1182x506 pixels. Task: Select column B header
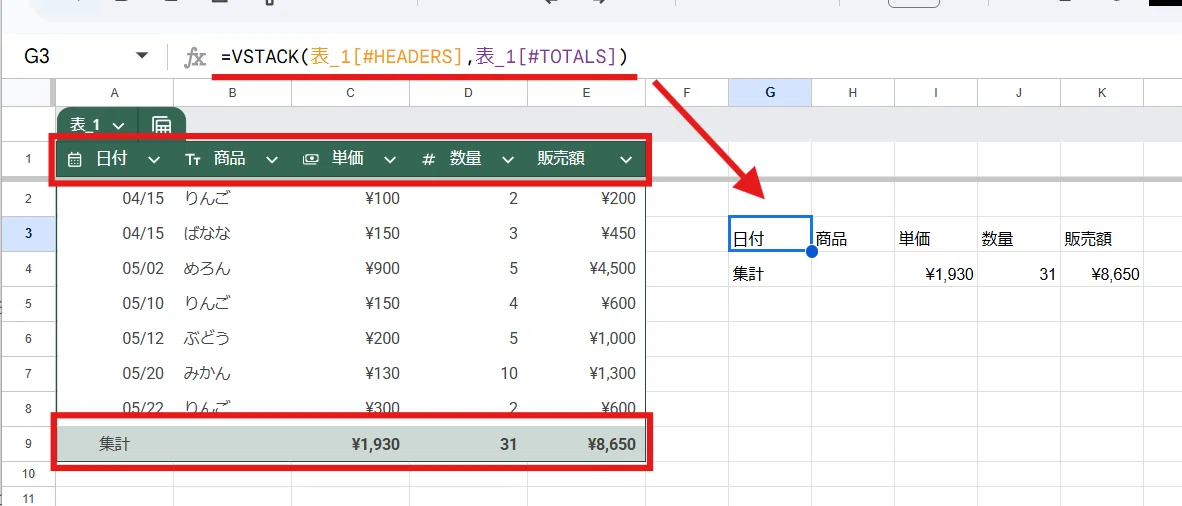click(x=233, y=93)
